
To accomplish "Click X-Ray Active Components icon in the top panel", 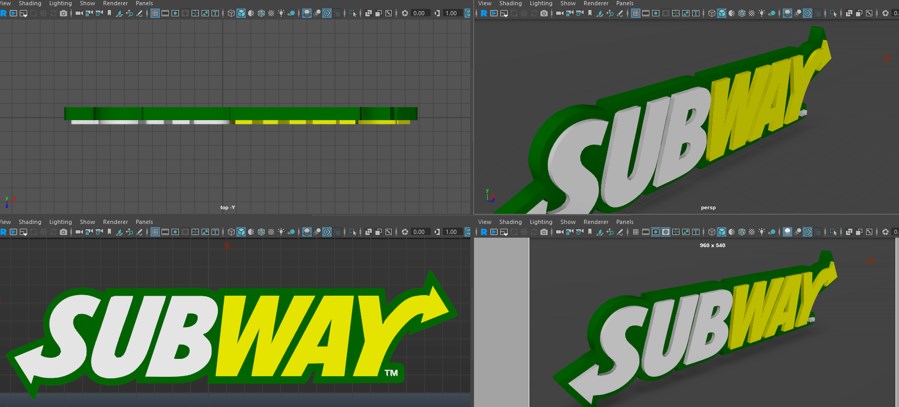I will (x=378, y=13).
